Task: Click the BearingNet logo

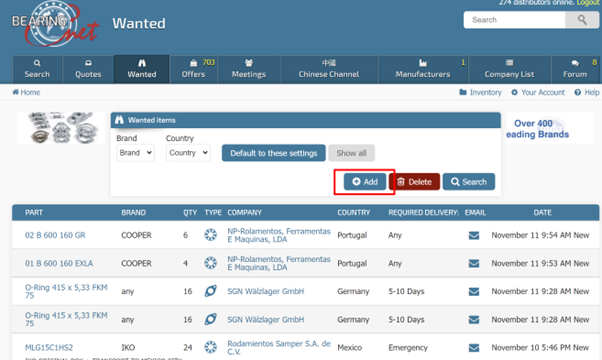Action: (x=55, y=24)
